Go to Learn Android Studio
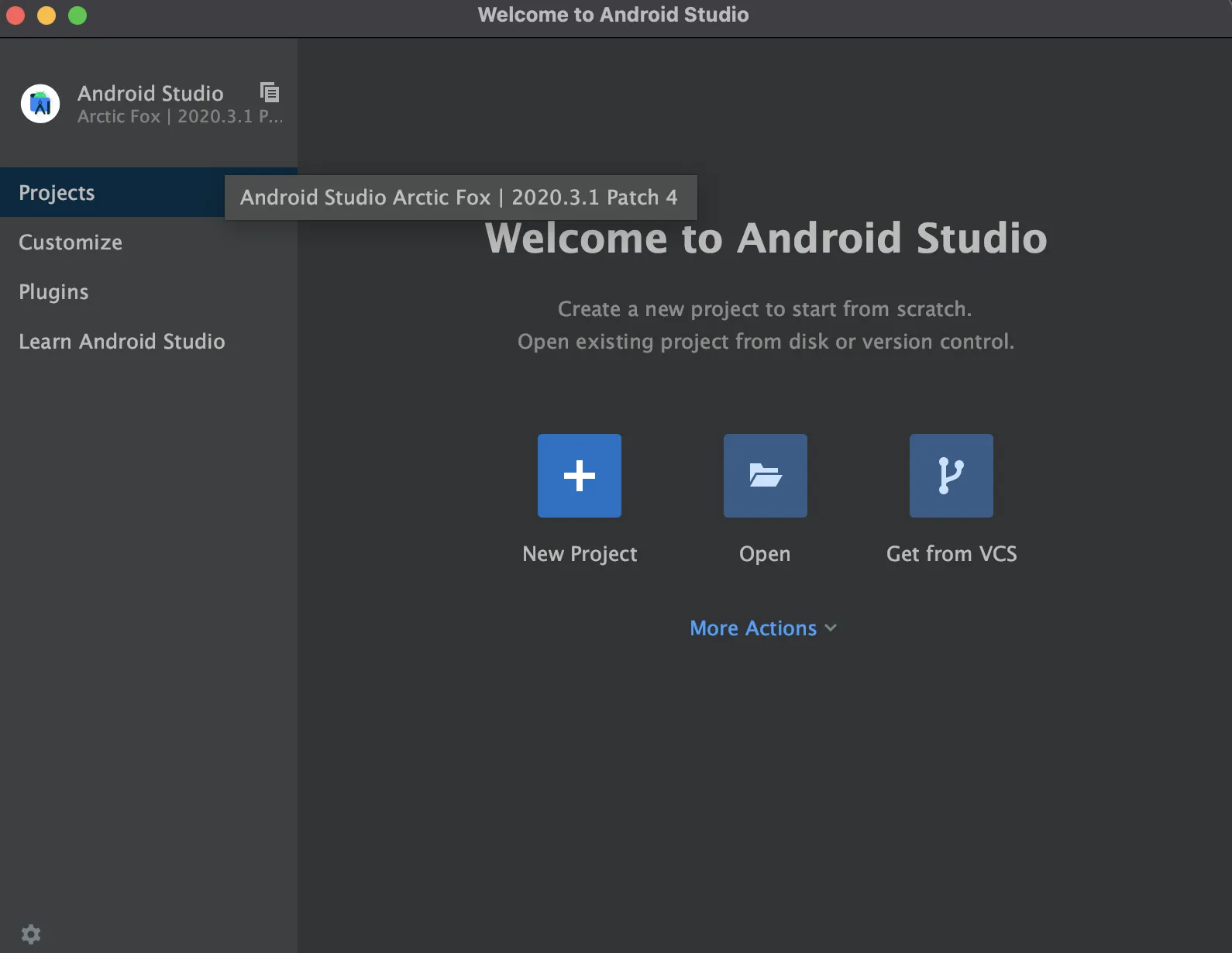This screenshot has height=953, width=1232. tap(122, 342)
